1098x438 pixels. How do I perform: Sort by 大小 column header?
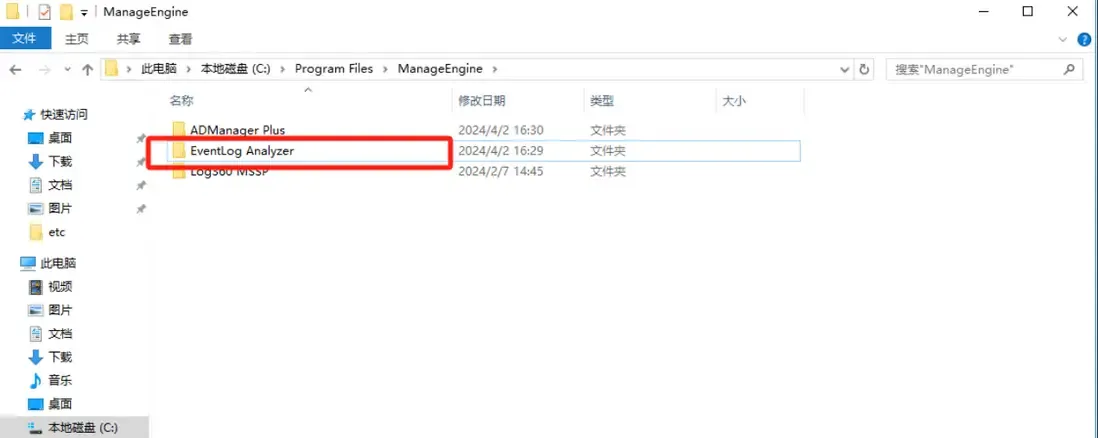(734, 101)
